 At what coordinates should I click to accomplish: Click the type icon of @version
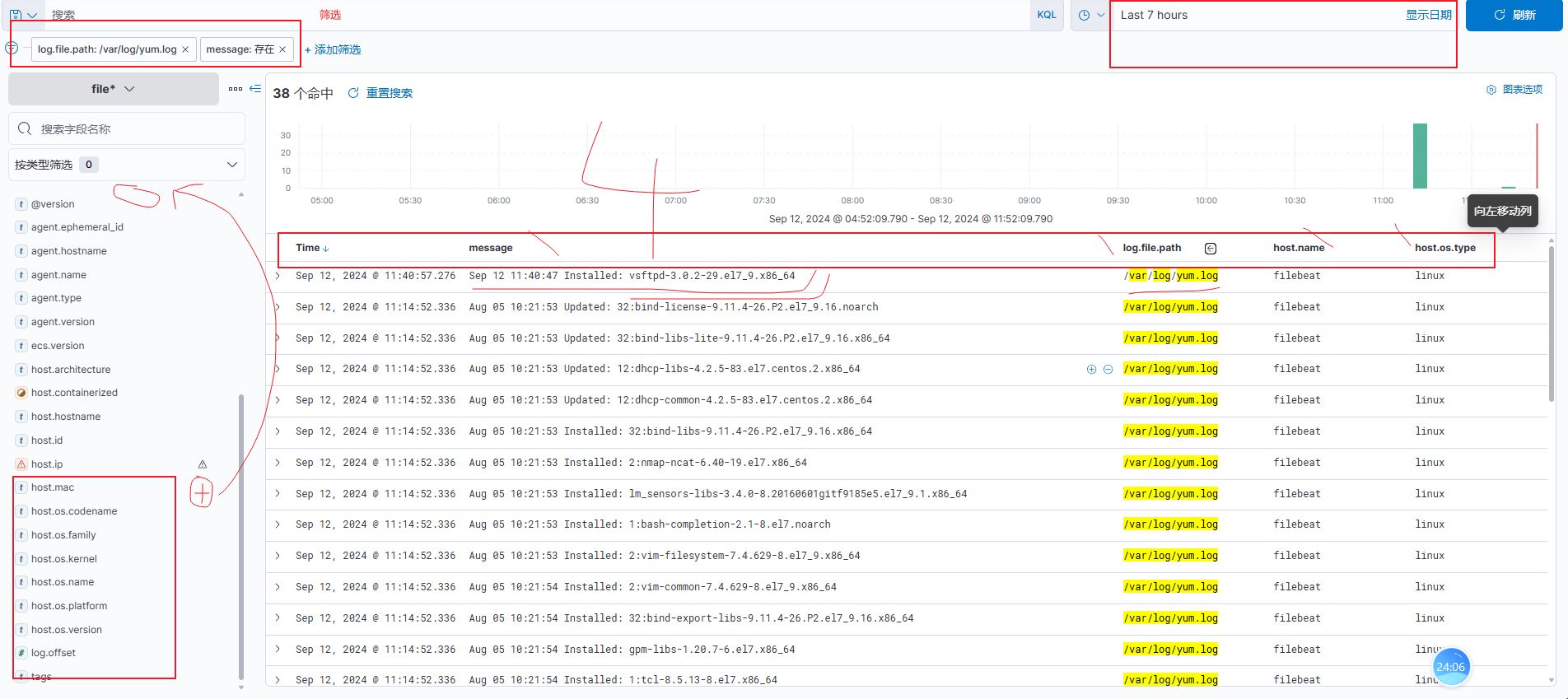click(21, 204)
